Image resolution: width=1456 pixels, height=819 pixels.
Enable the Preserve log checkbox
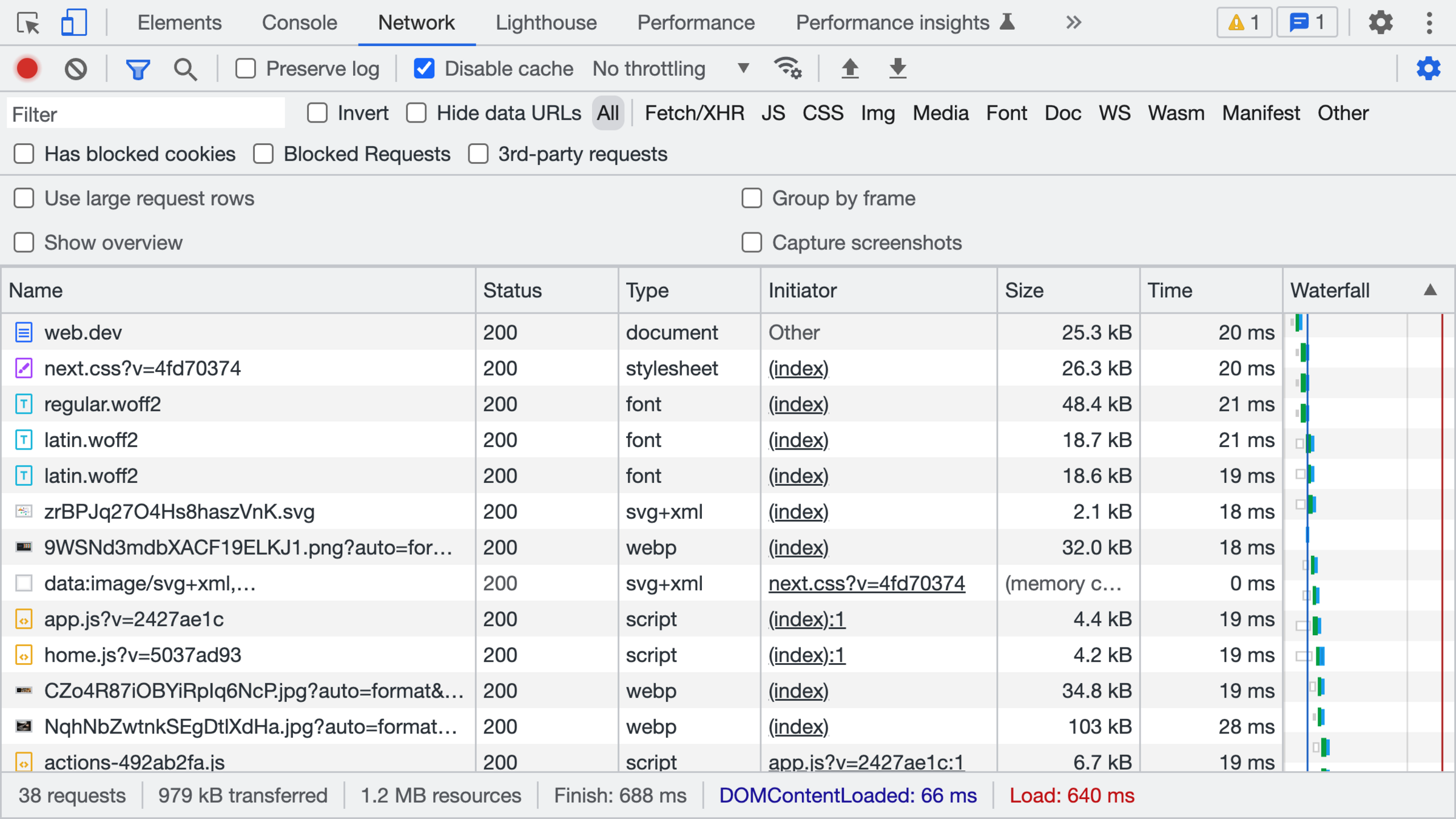[246, 69]
